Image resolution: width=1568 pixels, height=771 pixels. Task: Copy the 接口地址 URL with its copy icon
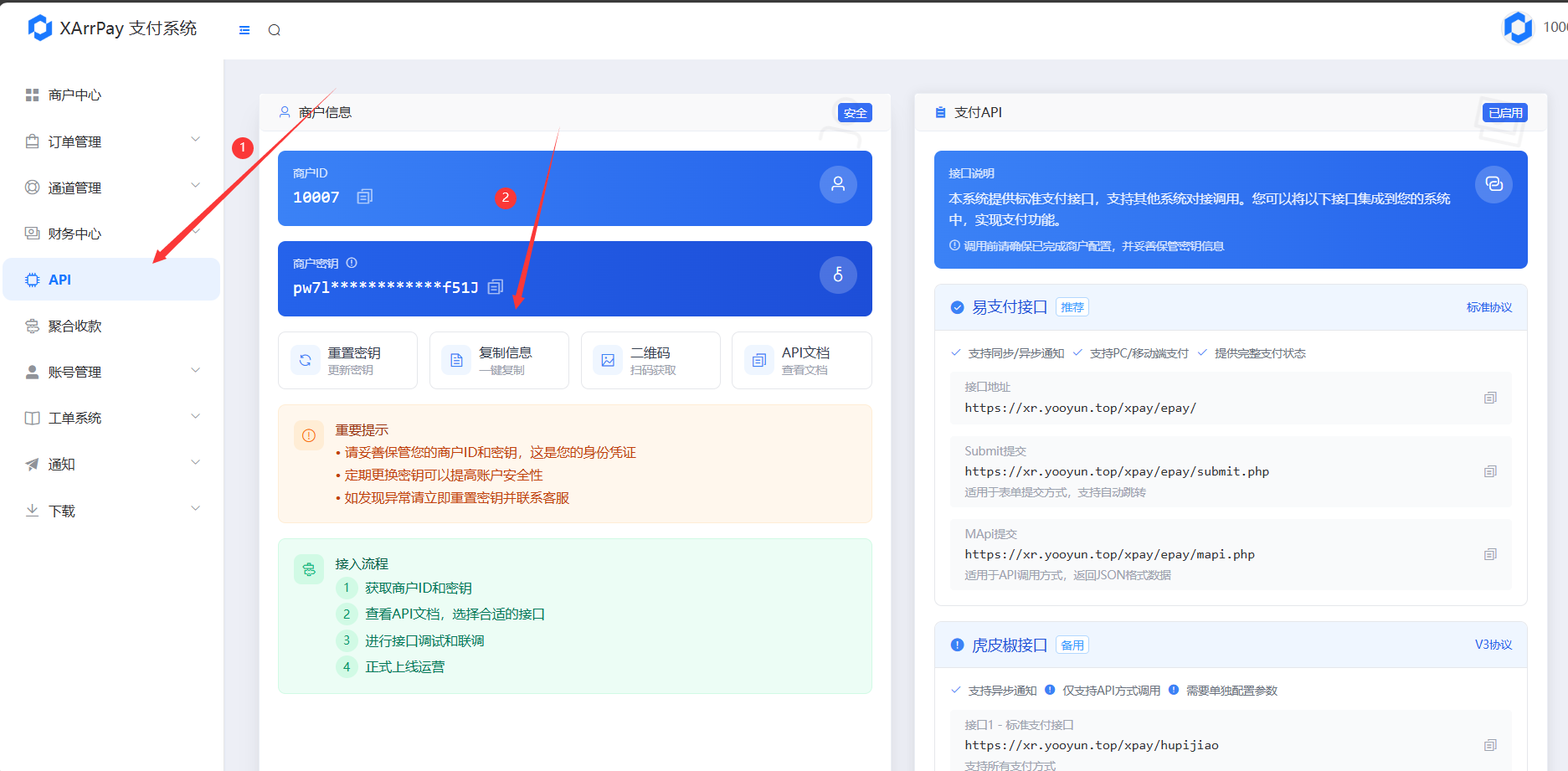click(1491, 398)
